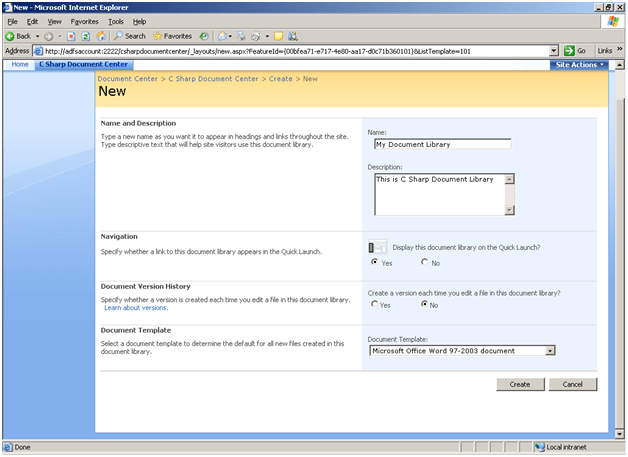628x457 pixels.
Task: Expand the Site Actions menu
Action: (x=579, y=65)
